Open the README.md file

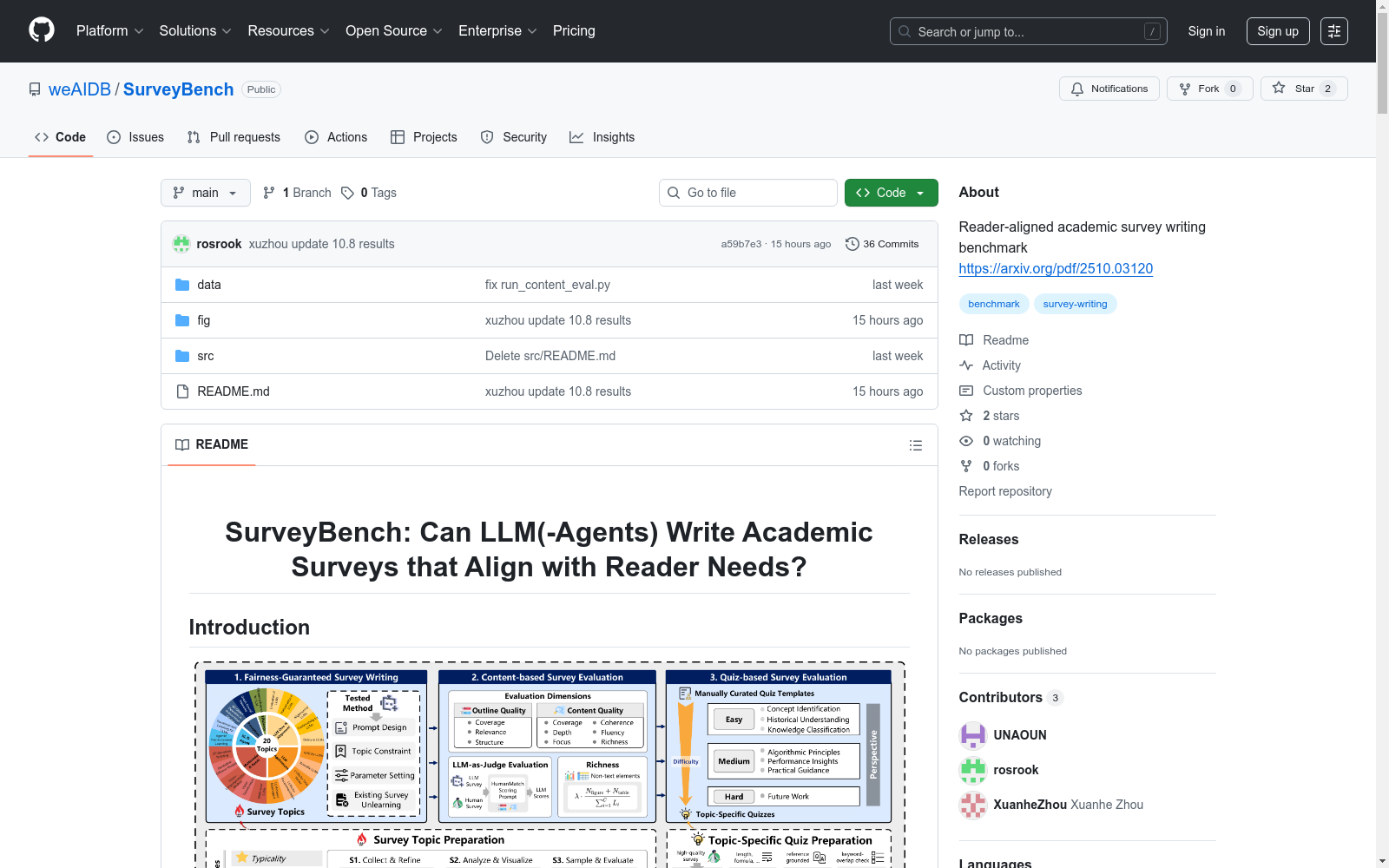pos(234,391)
